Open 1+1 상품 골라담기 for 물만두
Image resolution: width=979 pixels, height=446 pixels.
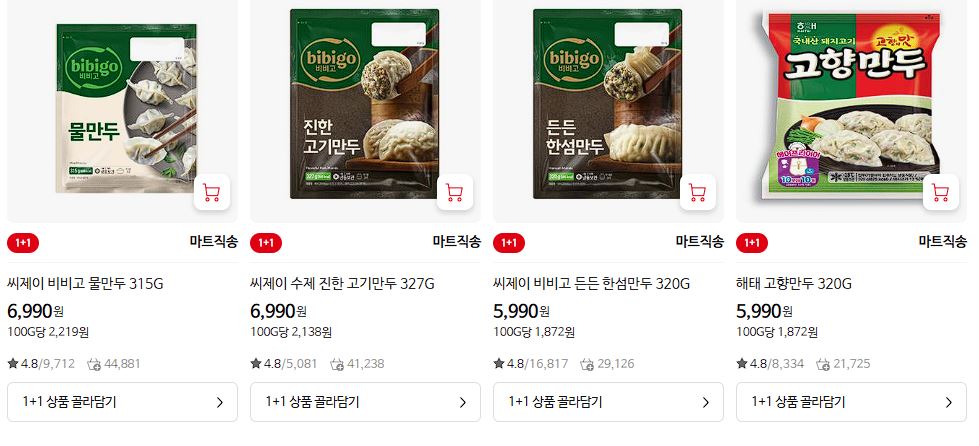[122, 402]
